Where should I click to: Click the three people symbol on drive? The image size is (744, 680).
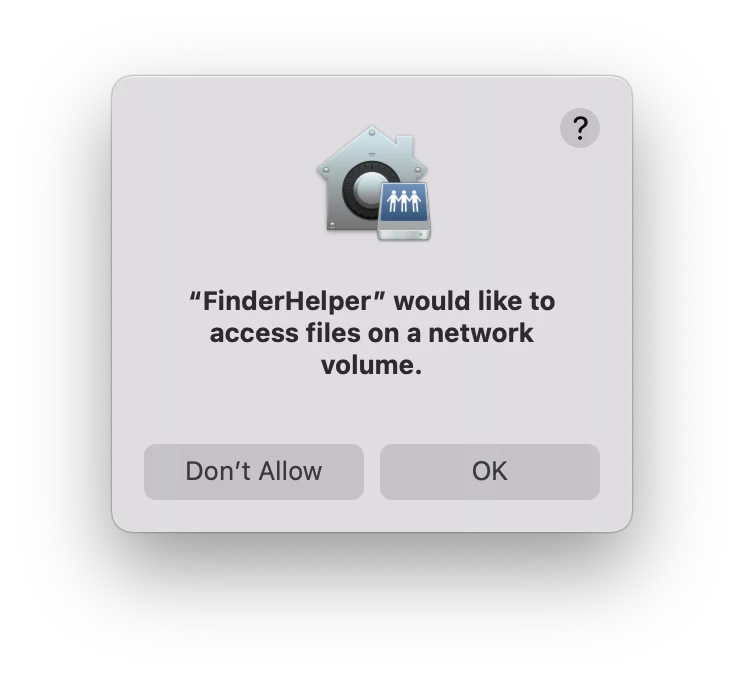(403, 201)
